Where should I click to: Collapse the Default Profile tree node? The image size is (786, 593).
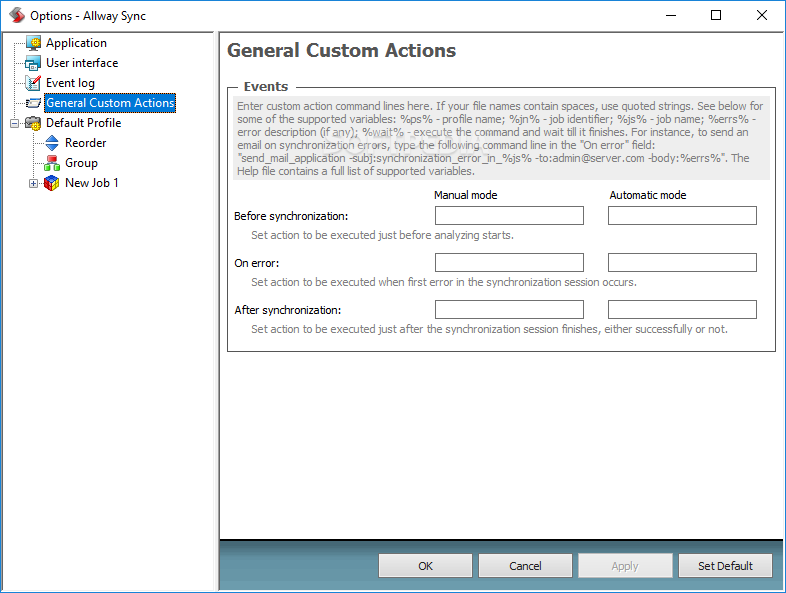[15, 123]
